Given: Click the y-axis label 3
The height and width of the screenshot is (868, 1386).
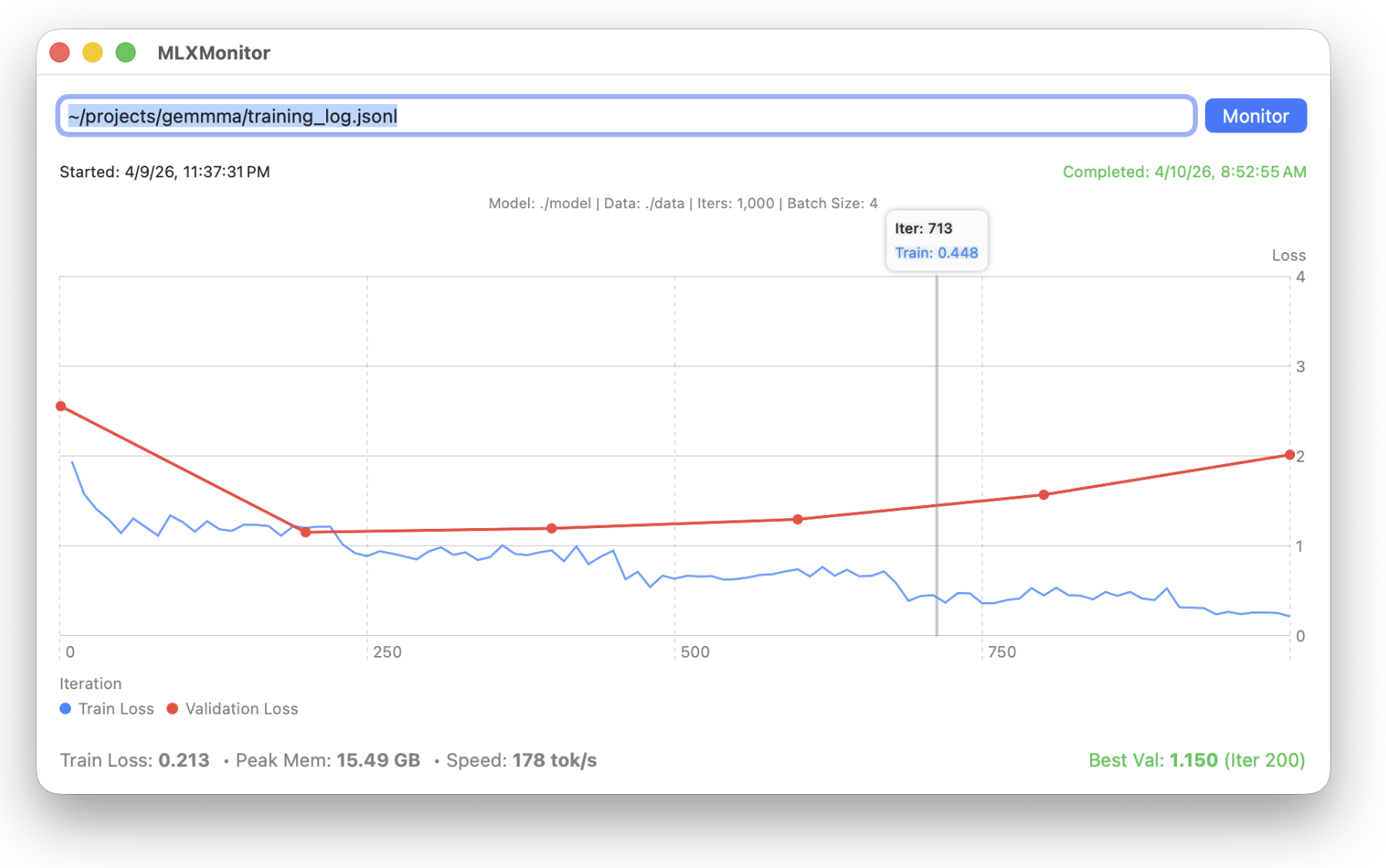Looking at the screenshot, I should [1300, 367].
